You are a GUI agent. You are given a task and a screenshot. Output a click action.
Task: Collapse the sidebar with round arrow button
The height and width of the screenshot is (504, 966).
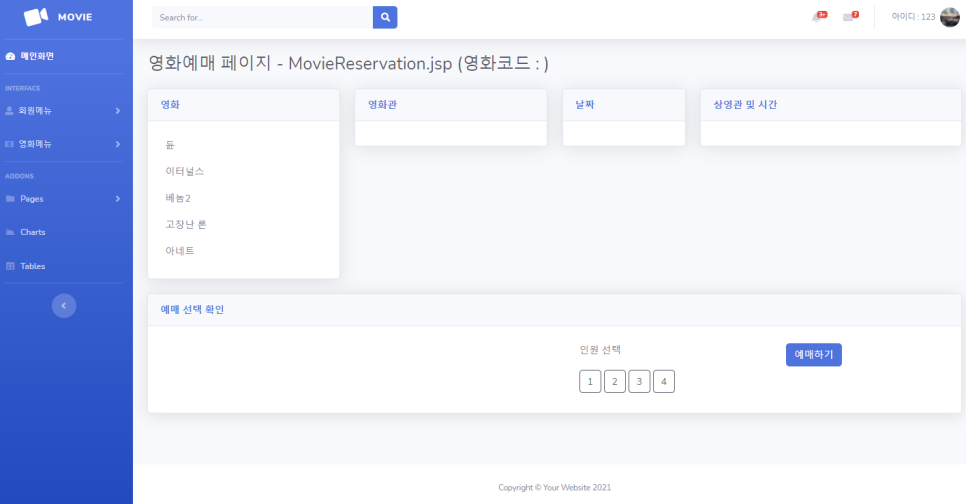click(x=64, y=305)
